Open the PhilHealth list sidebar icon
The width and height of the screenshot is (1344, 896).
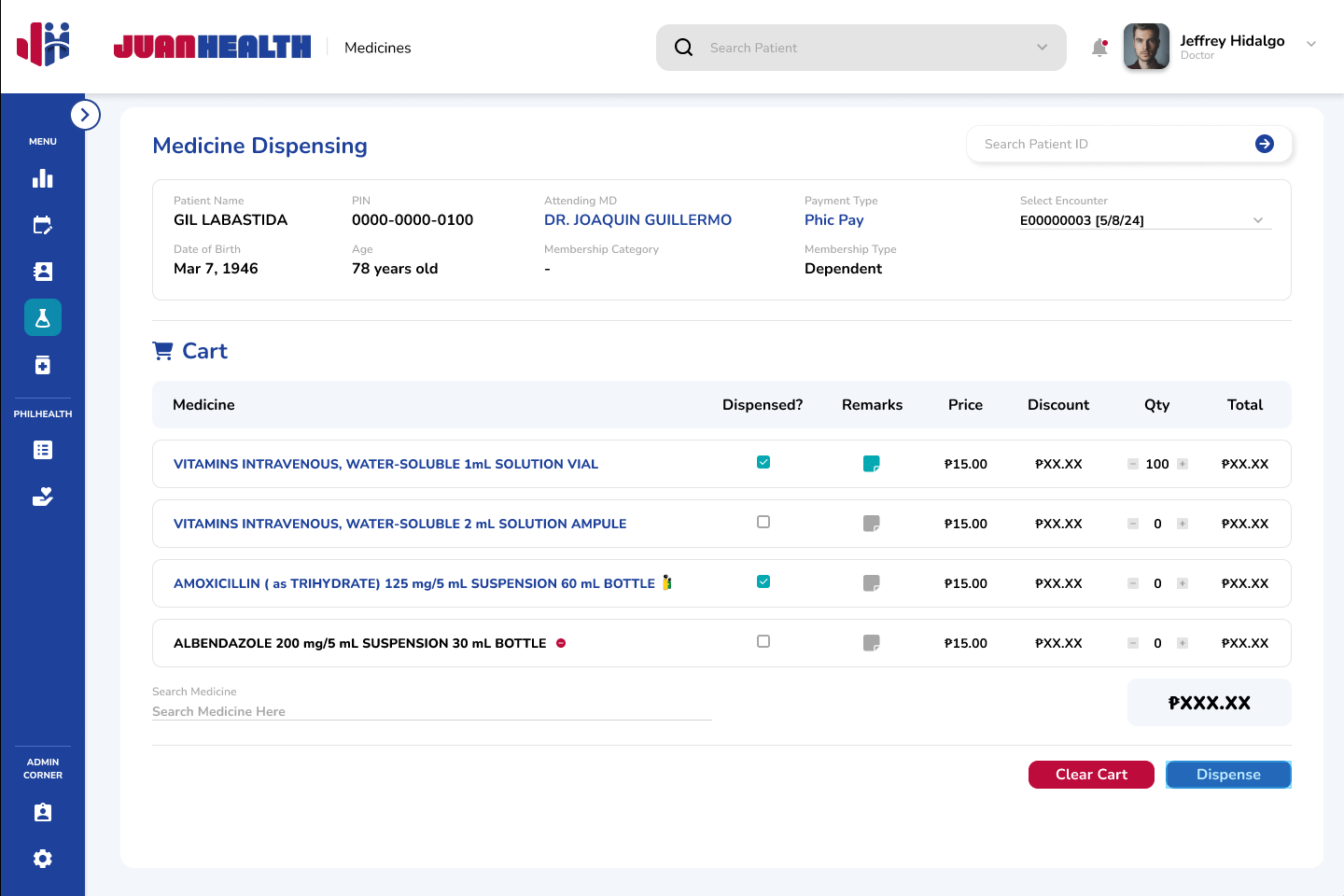click(43, 450)
